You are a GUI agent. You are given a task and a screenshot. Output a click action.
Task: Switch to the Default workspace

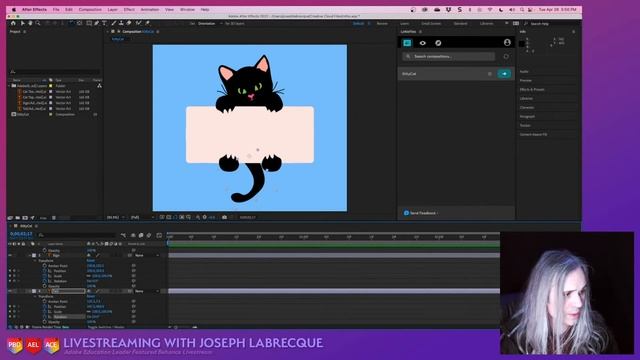click(x=358, y=23)
